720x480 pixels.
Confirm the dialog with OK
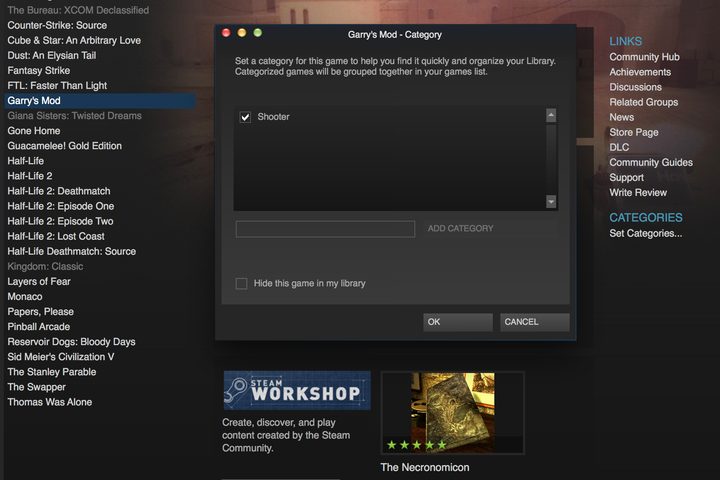pyautogui.click(x=458, y=322)
